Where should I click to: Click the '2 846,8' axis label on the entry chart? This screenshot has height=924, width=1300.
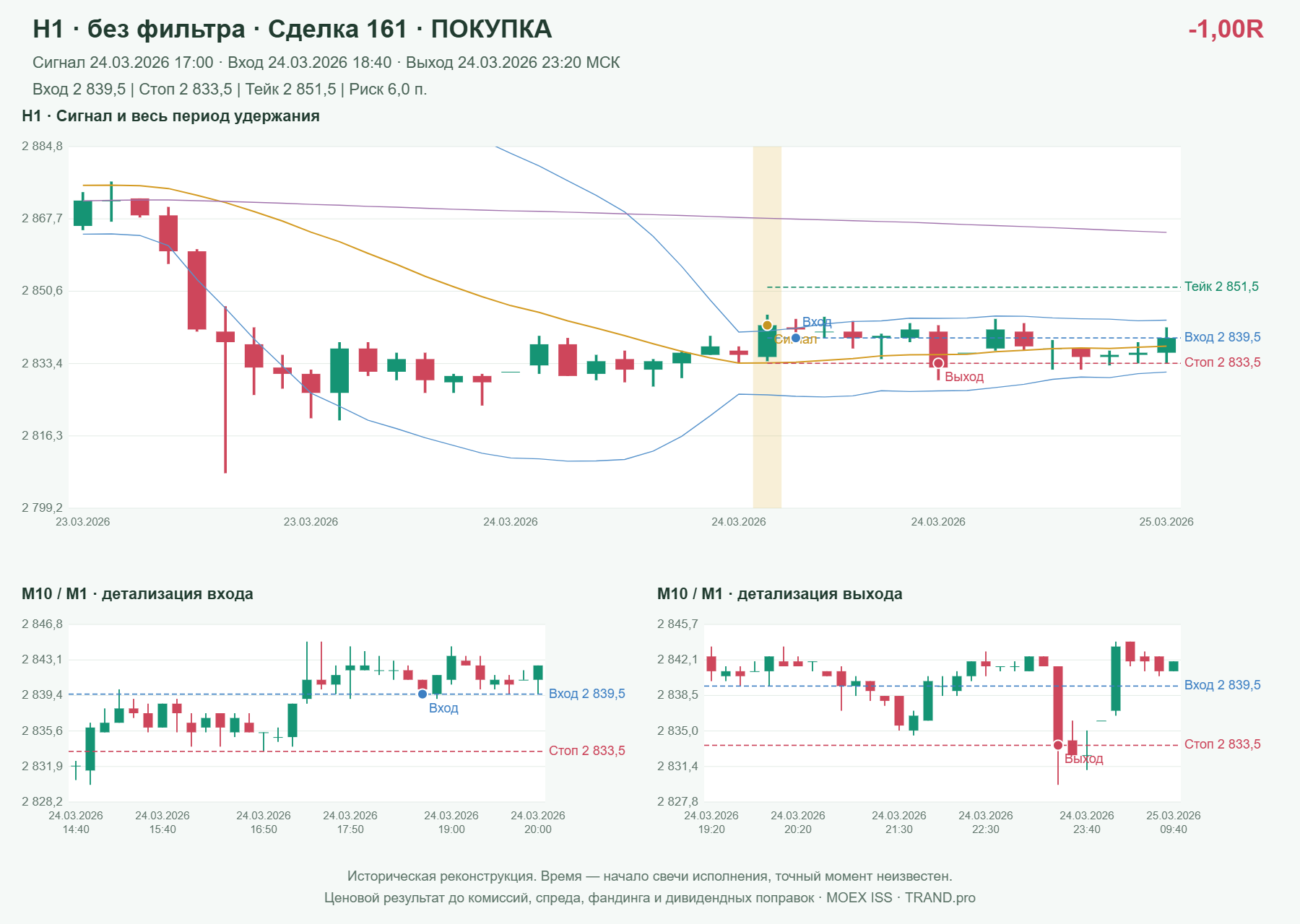pos(42,624)
